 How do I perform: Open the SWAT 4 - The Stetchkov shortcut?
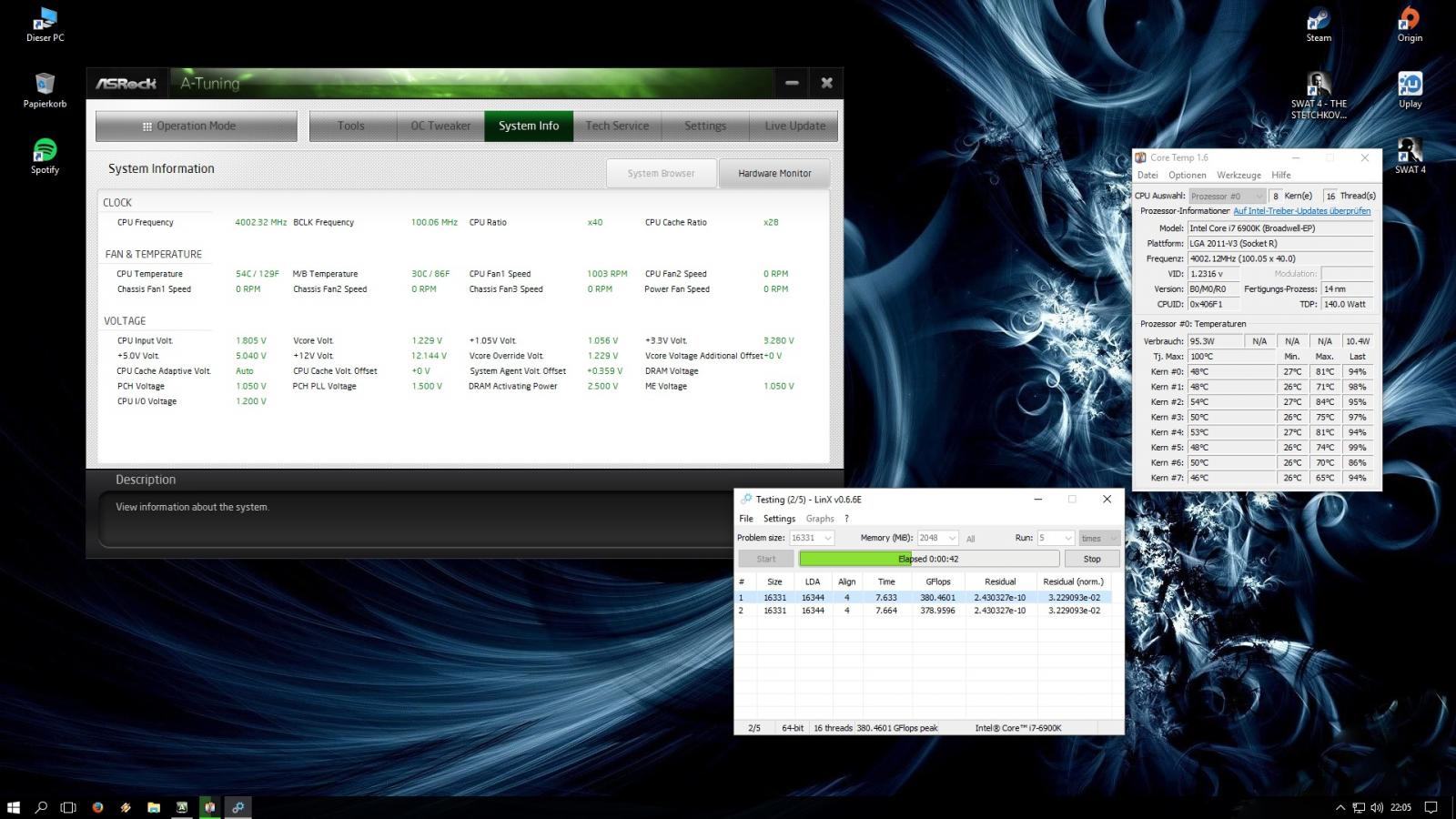[1319, 96]
